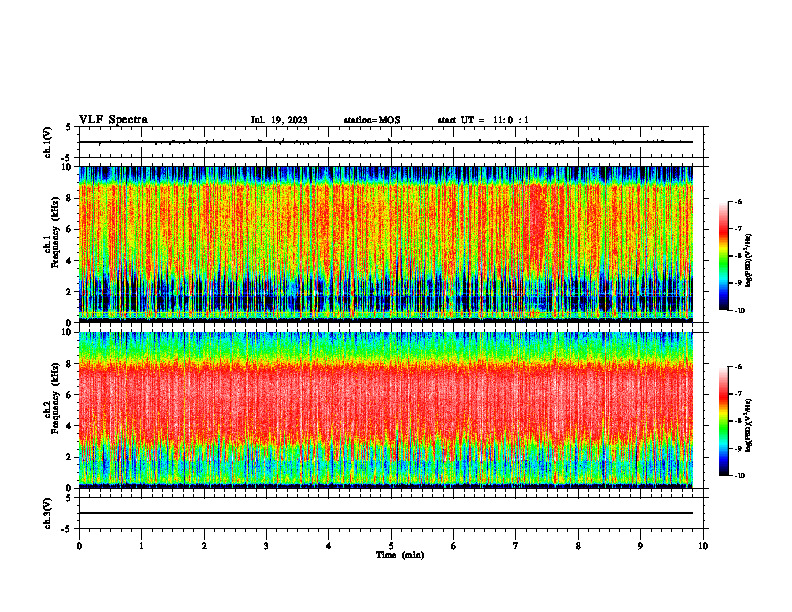Viewport: 792px width, 612px height.
Task: Click the "3" time axis tick label
Action: [266, 546]
